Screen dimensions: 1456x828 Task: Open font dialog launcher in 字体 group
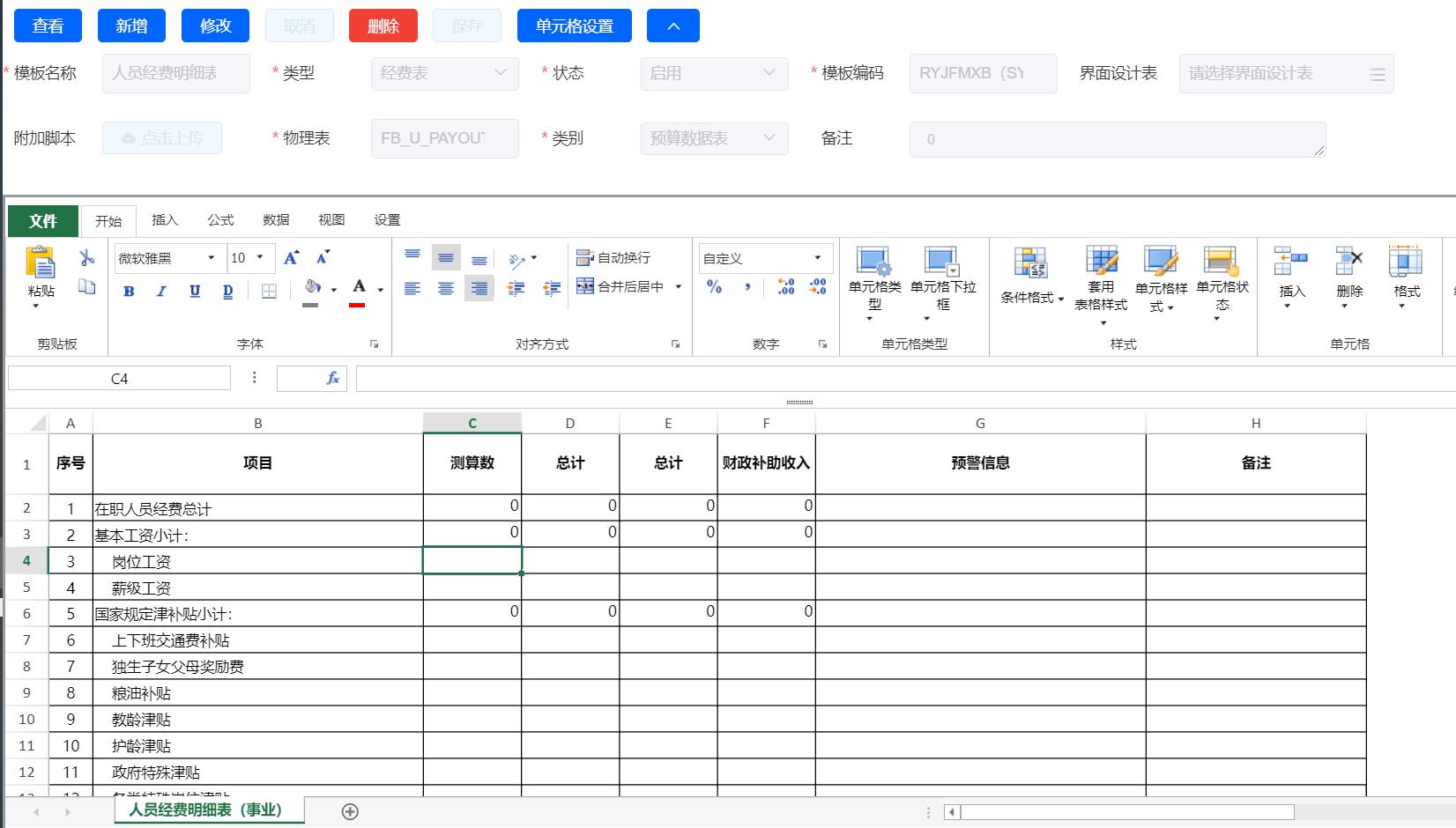pos(374,344)
